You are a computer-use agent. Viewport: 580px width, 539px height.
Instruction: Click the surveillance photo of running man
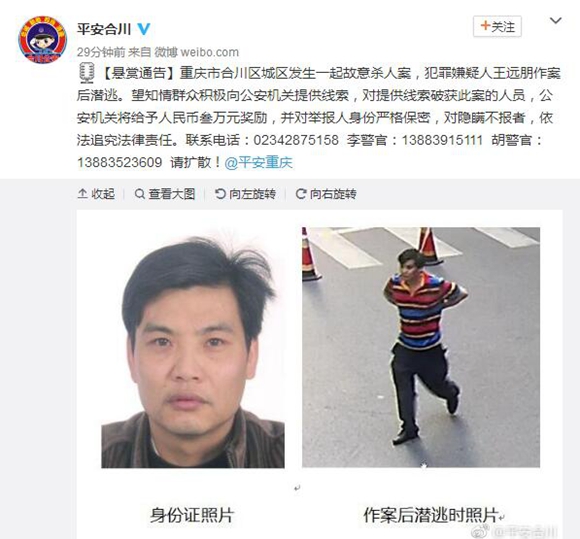[x=421, y=347]
